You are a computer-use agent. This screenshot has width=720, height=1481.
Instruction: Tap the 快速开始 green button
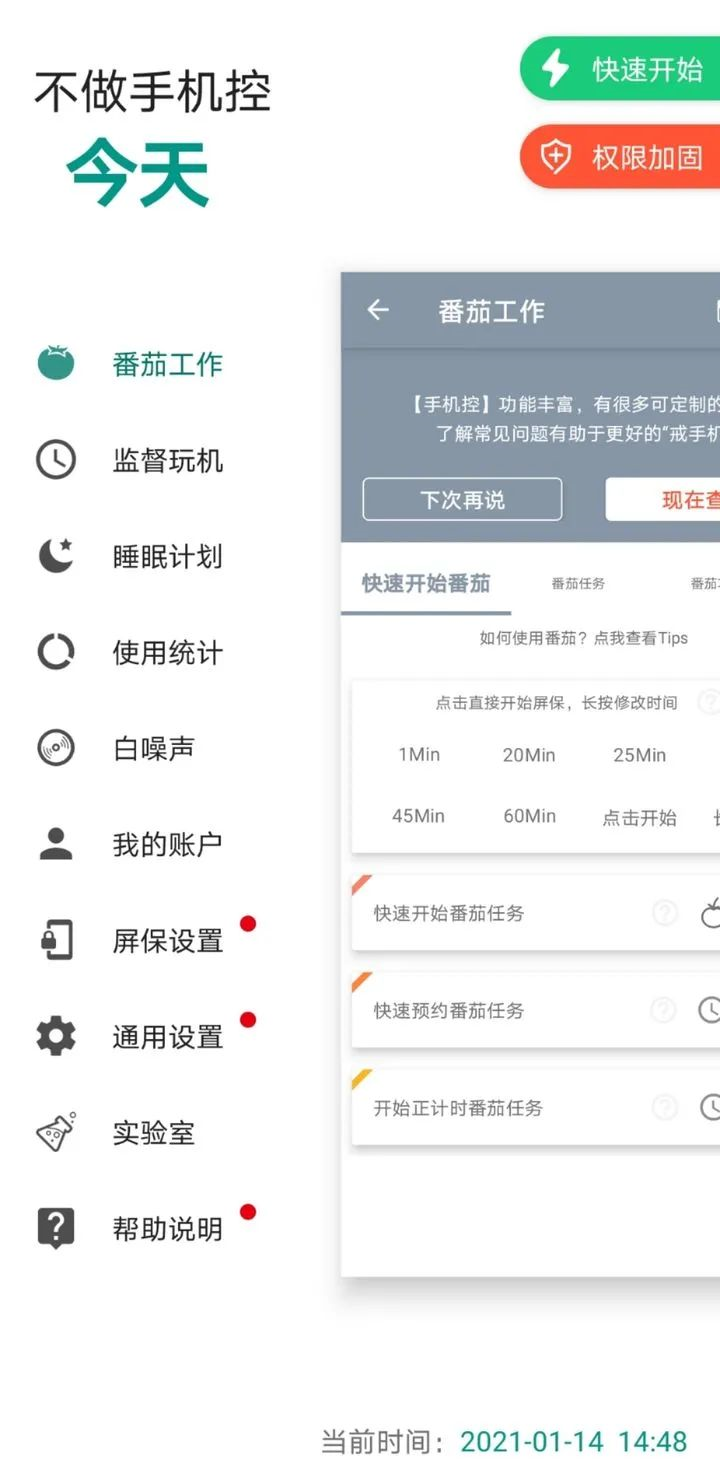point(620,69)
